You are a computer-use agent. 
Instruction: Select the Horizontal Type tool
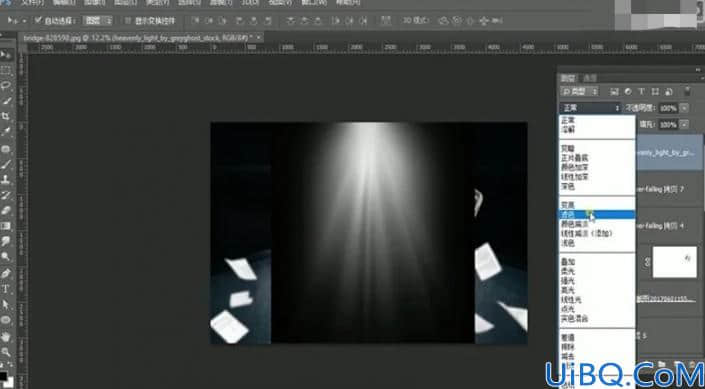point(6,288)
